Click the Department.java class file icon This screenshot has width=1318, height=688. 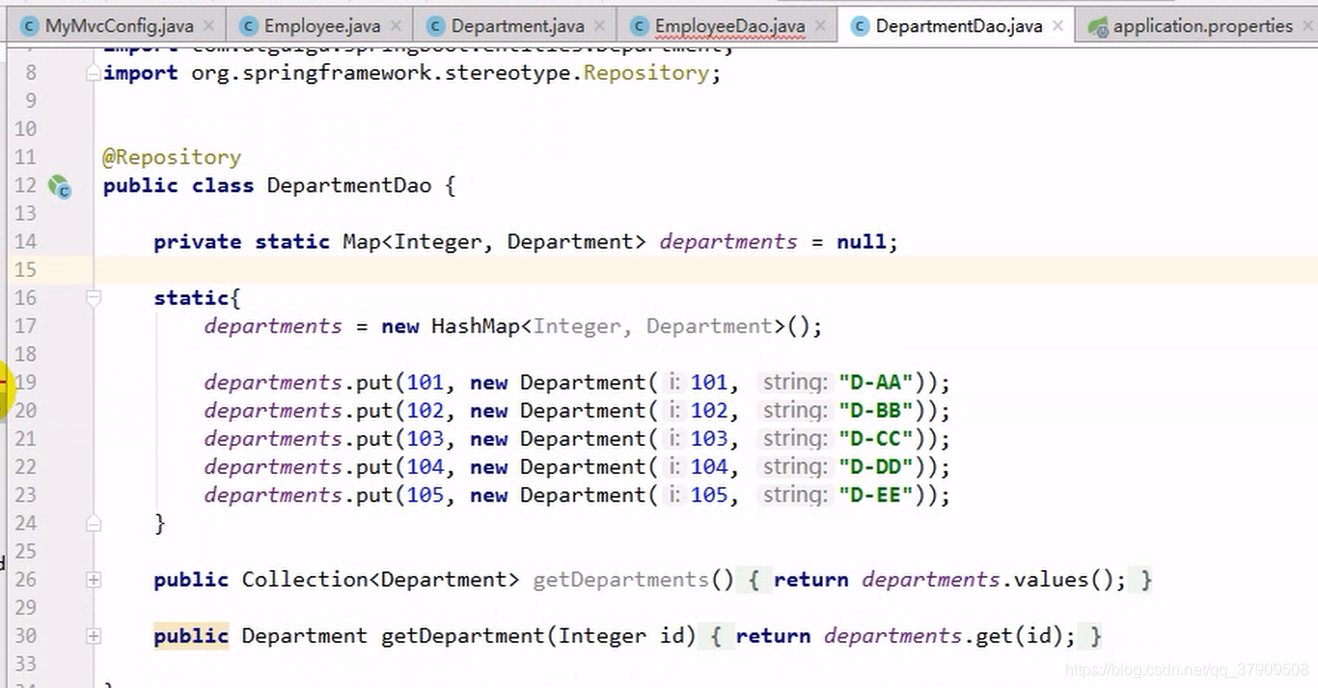[x=434, y=26]
